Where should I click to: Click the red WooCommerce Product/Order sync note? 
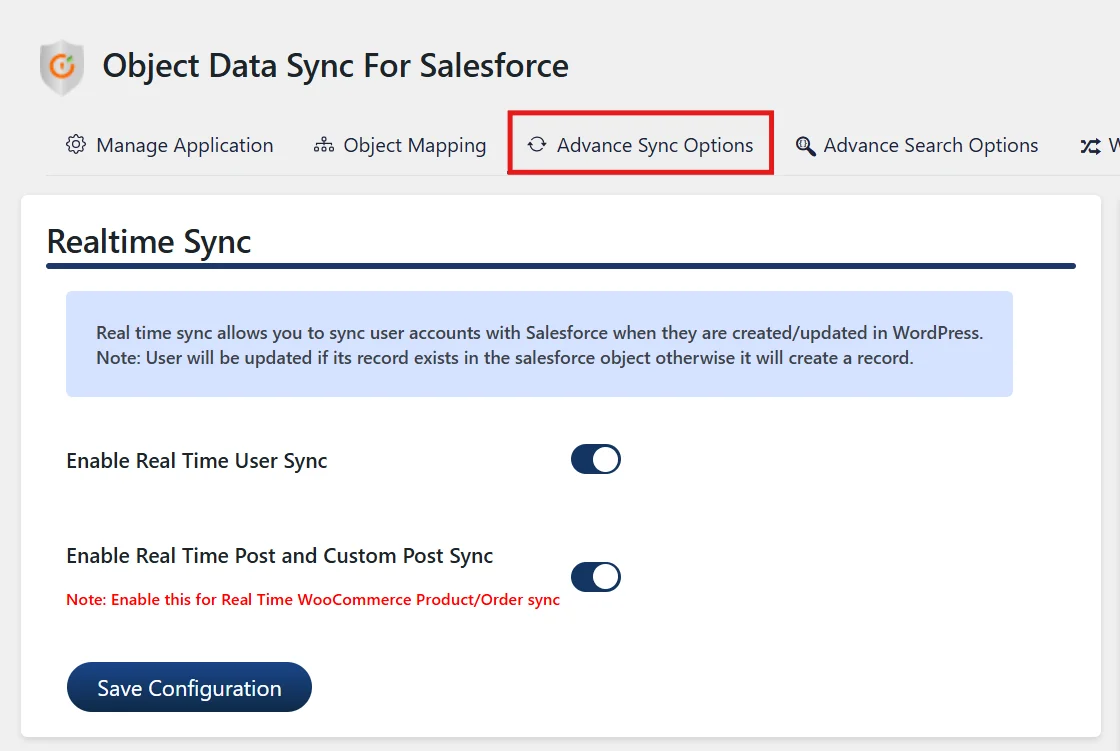pyautogui.click(x=313, y=600)
